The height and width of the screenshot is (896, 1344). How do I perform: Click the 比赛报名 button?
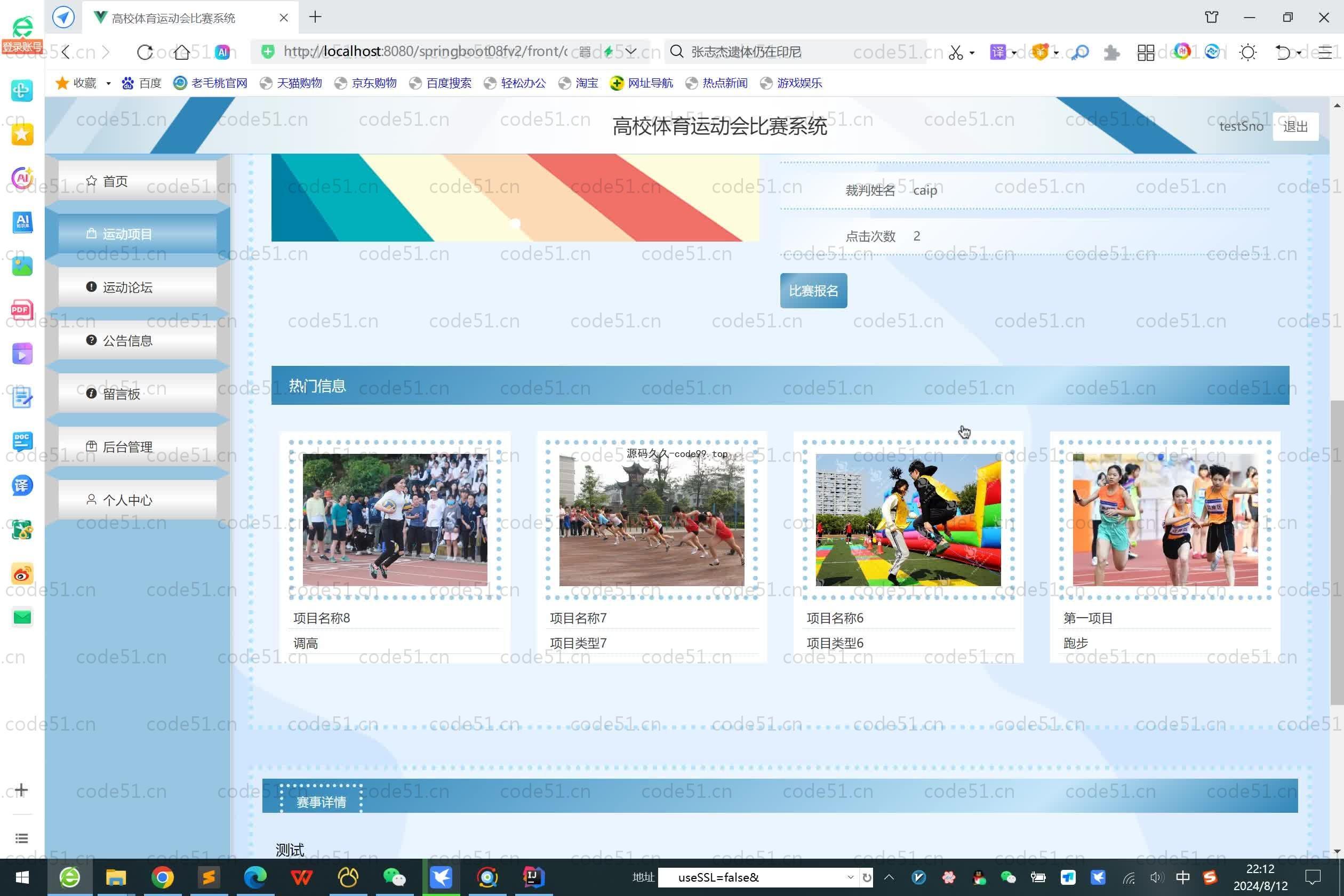[813, 290]
